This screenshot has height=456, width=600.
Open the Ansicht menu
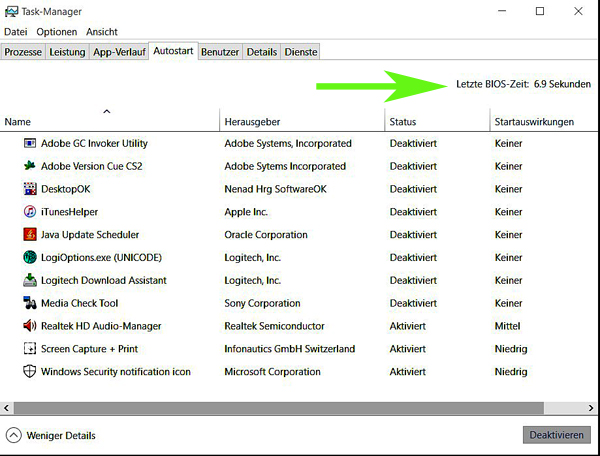(102, 32)
